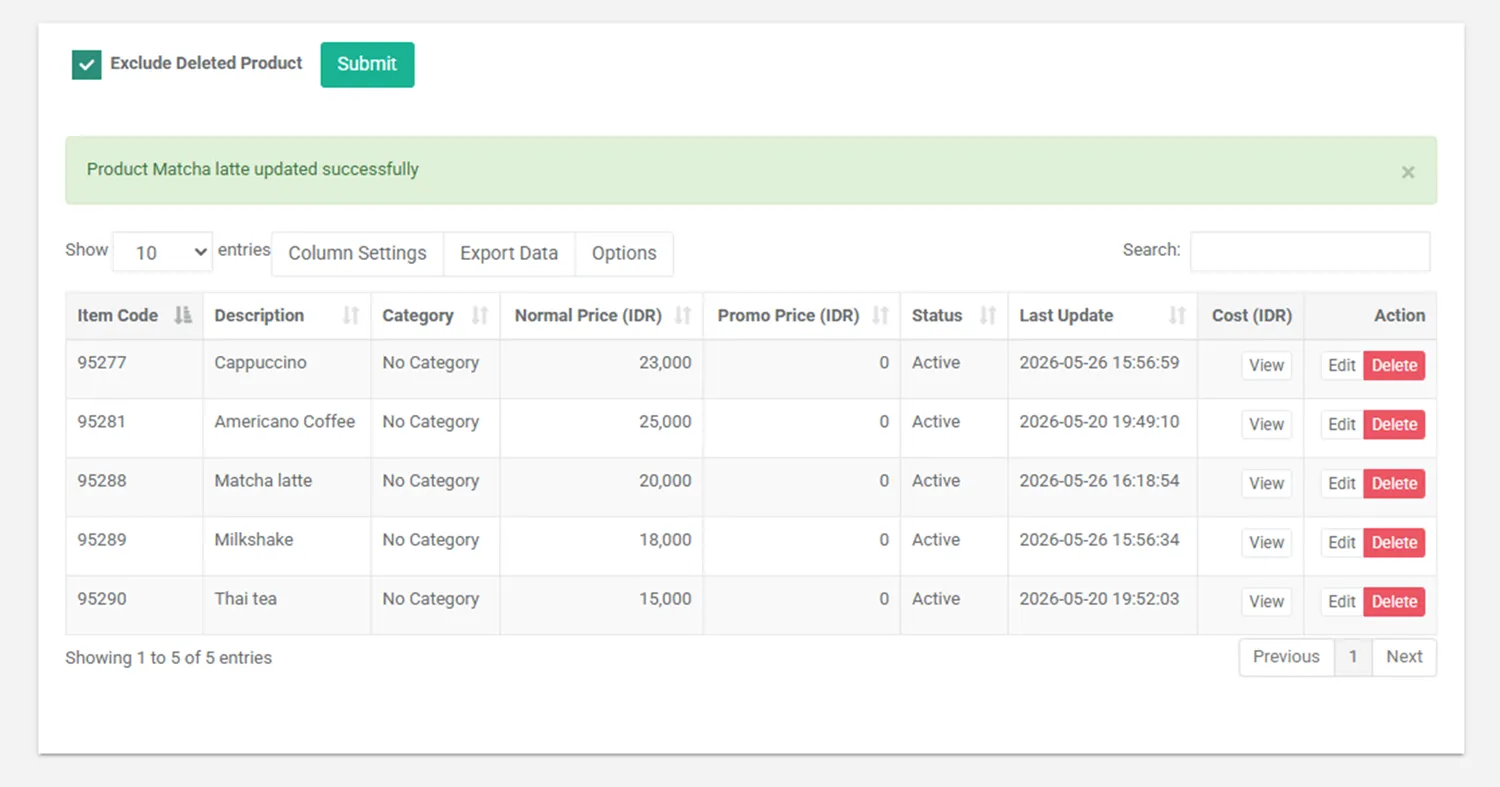Click the Showing 1 to 5 of 5 entries text
The width and height of the screenshot is (1500, 787).
click(169, 658)
